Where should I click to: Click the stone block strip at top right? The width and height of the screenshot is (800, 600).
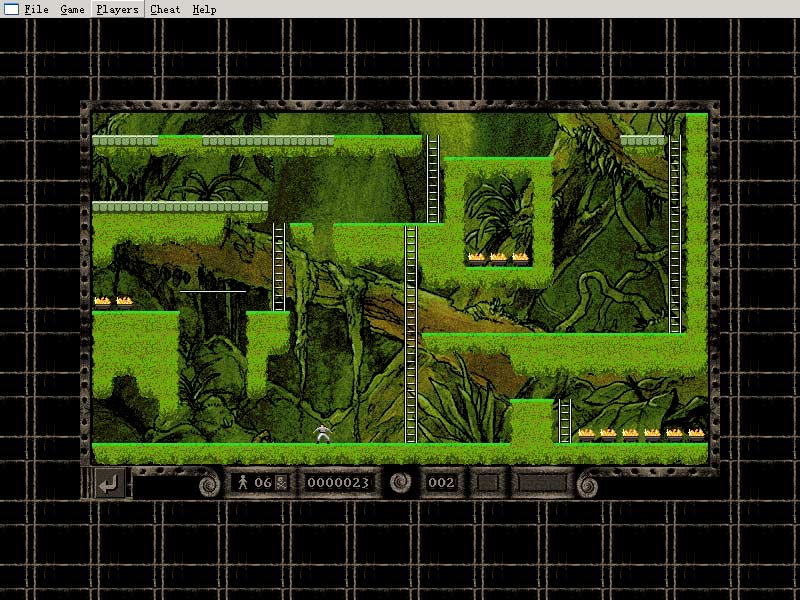tap(642, 141)
